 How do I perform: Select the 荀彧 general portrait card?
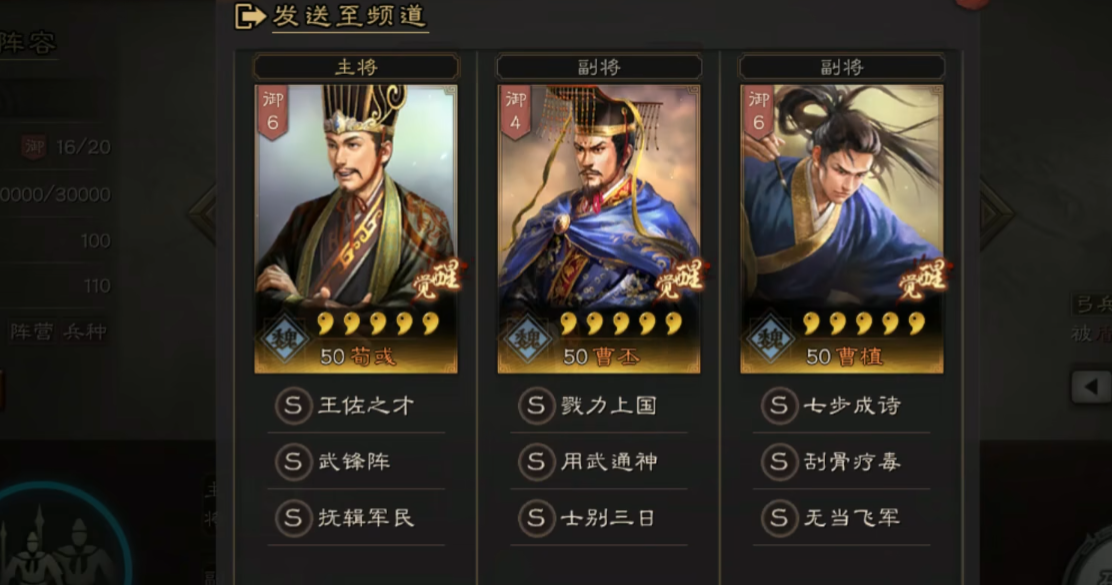(356, 229)
